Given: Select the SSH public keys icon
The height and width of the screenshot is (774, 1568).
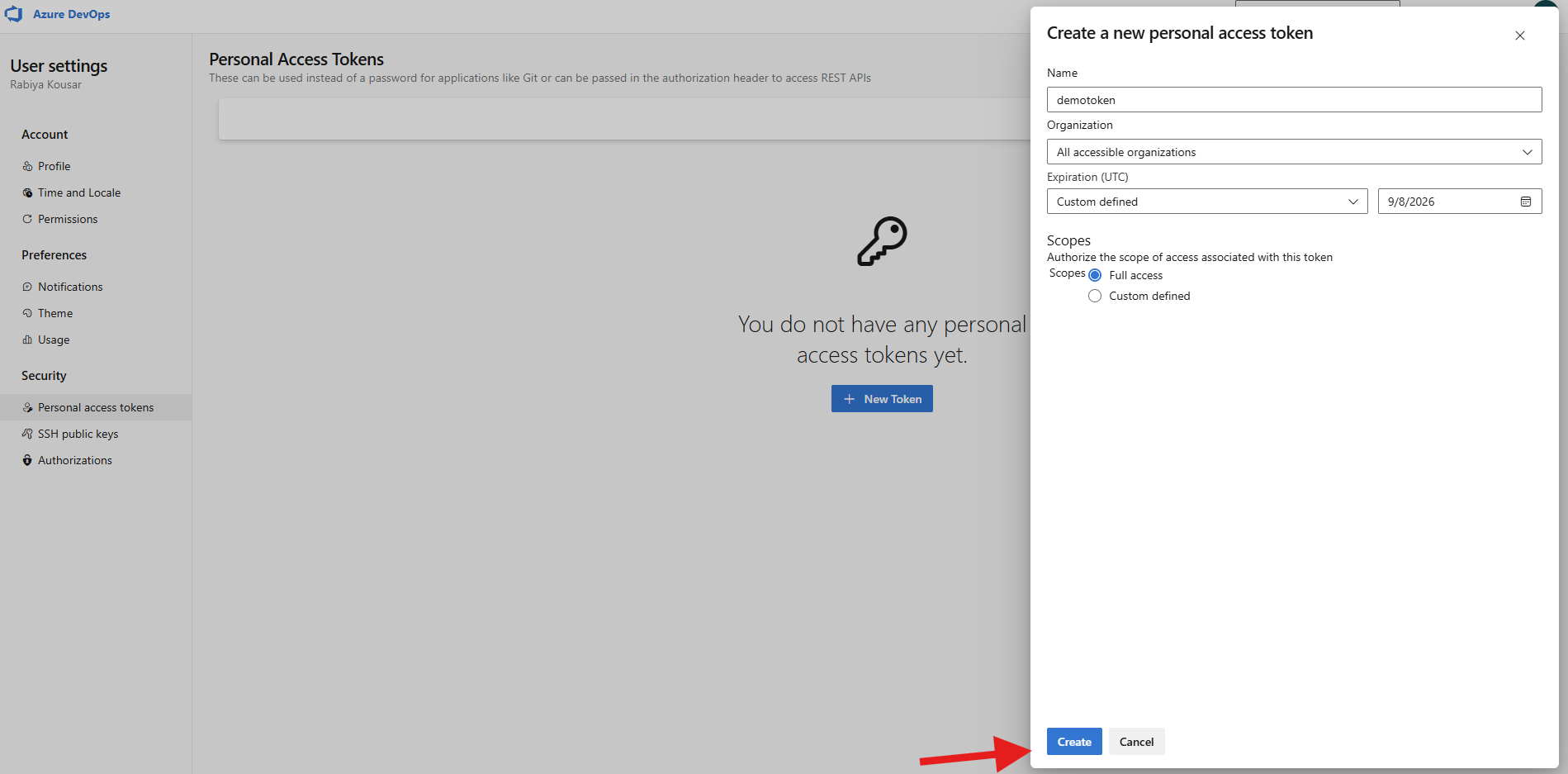Looking at the screenshot, I should (27, 433).
